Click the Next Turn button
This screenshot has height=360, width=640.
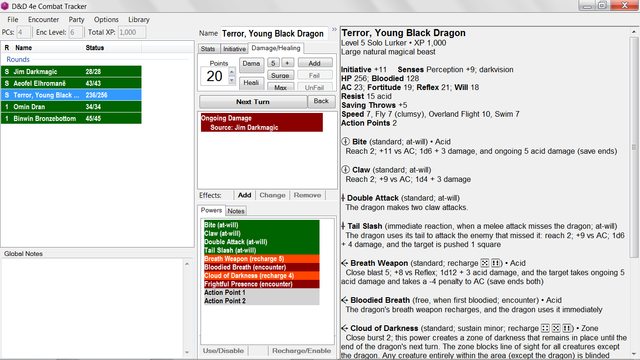point(253,102)
